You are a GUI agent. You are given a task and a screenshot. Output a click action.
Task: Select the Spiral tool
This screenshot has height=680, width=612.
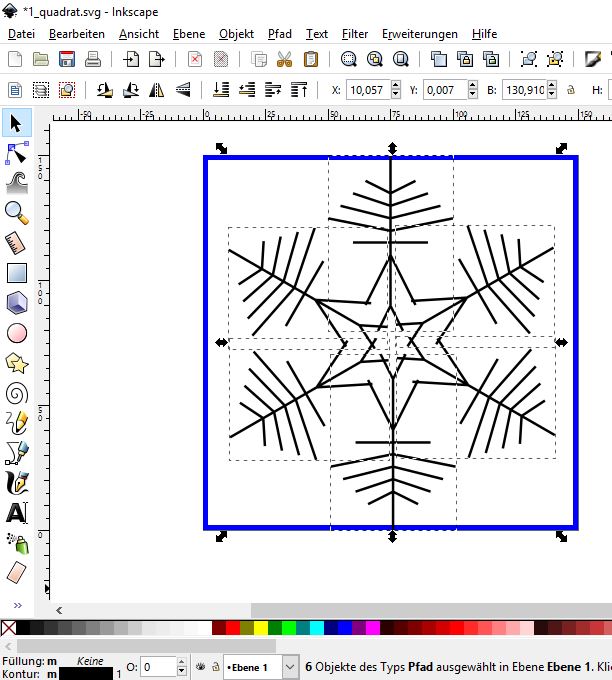pyautogui.click(x=17, y=393)
